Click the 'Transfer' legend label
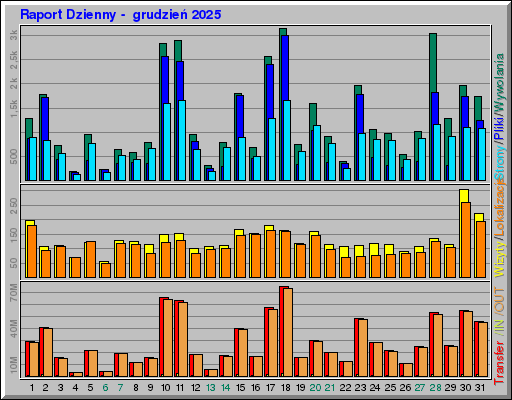 click(x=499, y=363)
